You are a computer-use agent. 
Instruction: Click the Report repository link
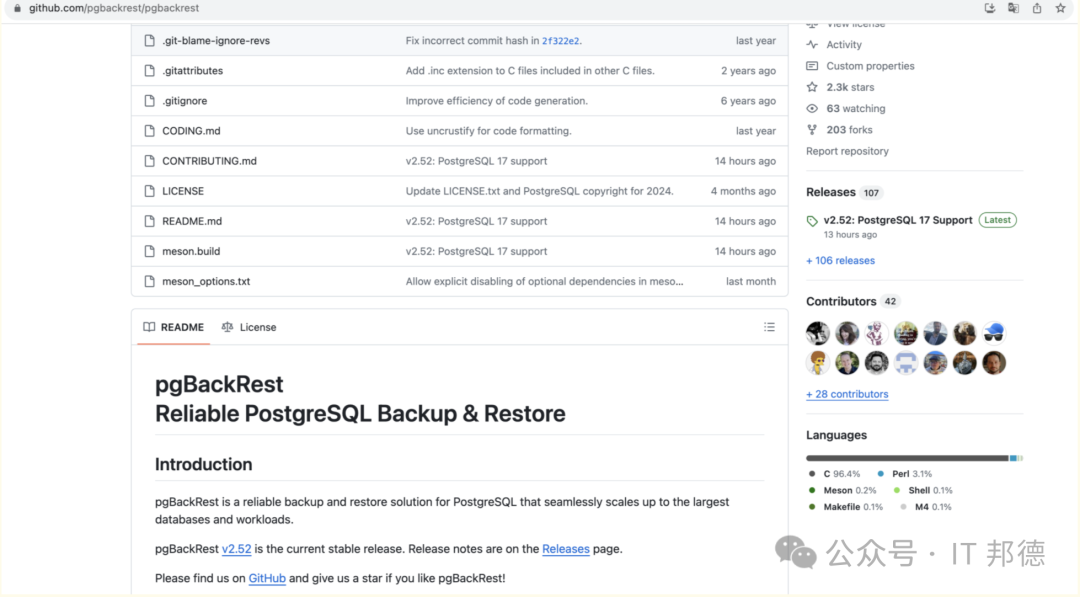point(847,151)
